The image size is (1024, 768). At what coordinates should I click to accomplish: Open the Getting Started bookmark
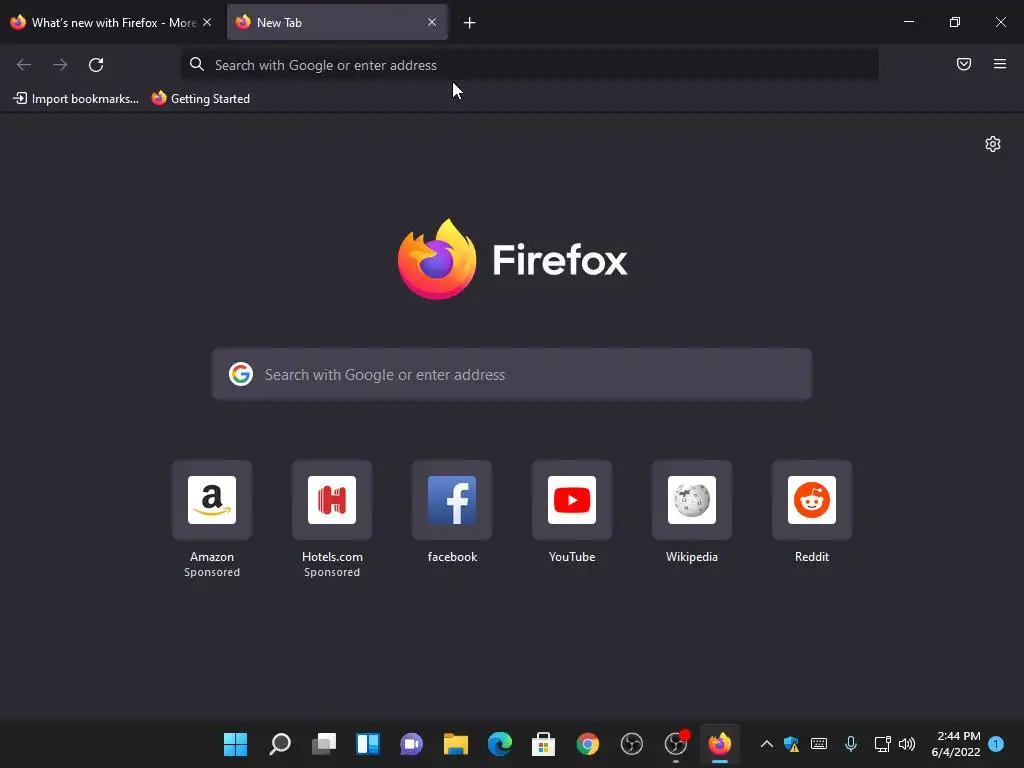[x=200, y=99]
